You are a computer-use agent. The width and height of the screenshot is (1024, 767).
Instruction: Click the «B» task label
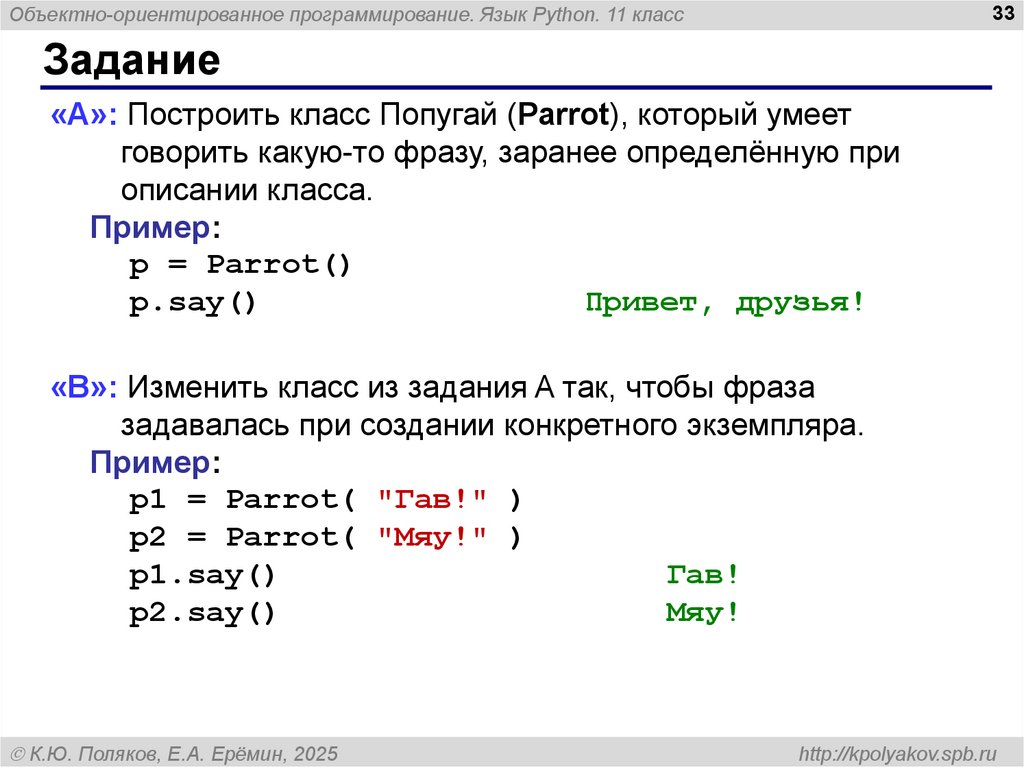pyautogui.click(x=84, y=387)
